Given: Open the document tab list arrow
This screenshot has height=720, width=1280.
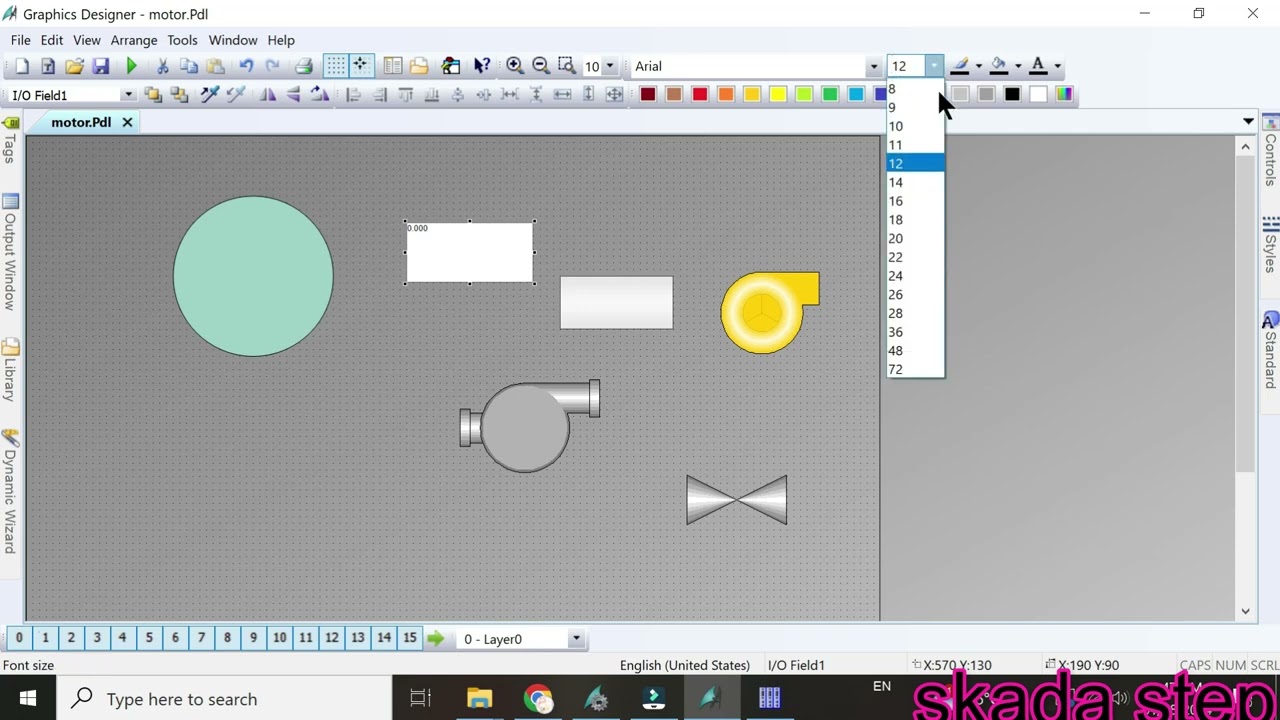Looking at the screenshot, I should 1248,121.
